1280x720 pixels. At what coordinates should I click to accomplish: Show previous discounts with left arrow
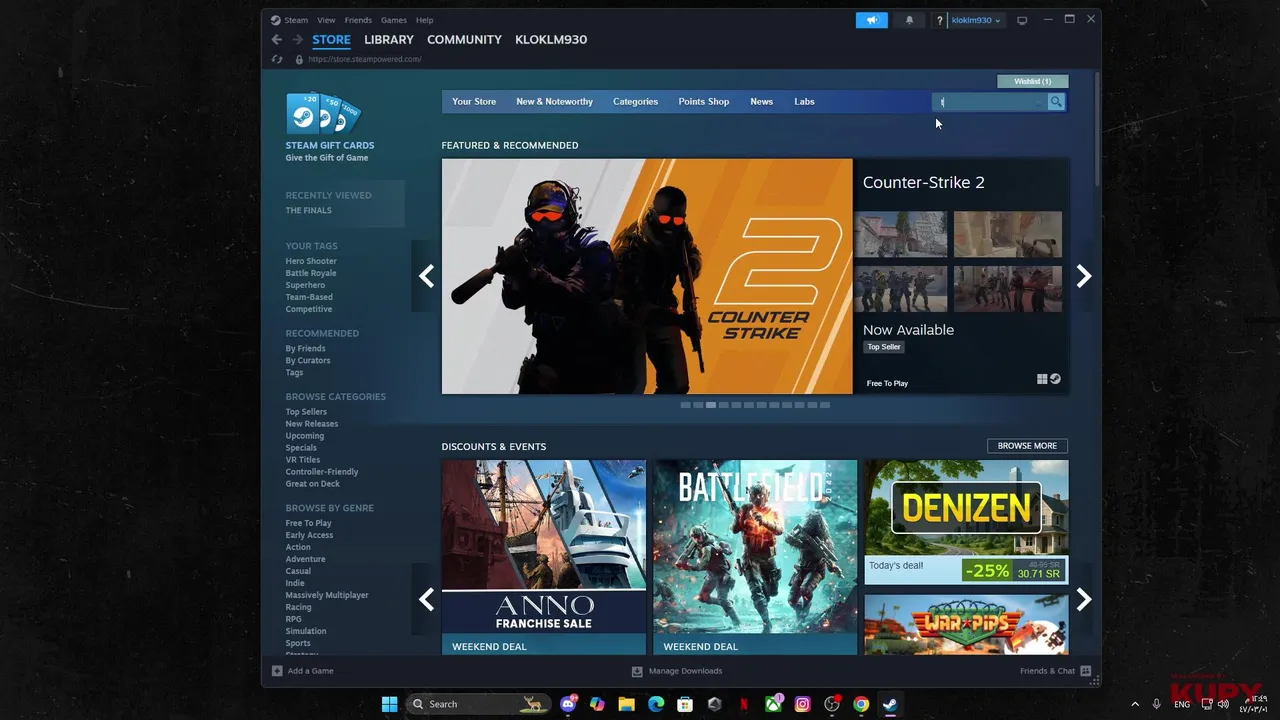[426, 600]
